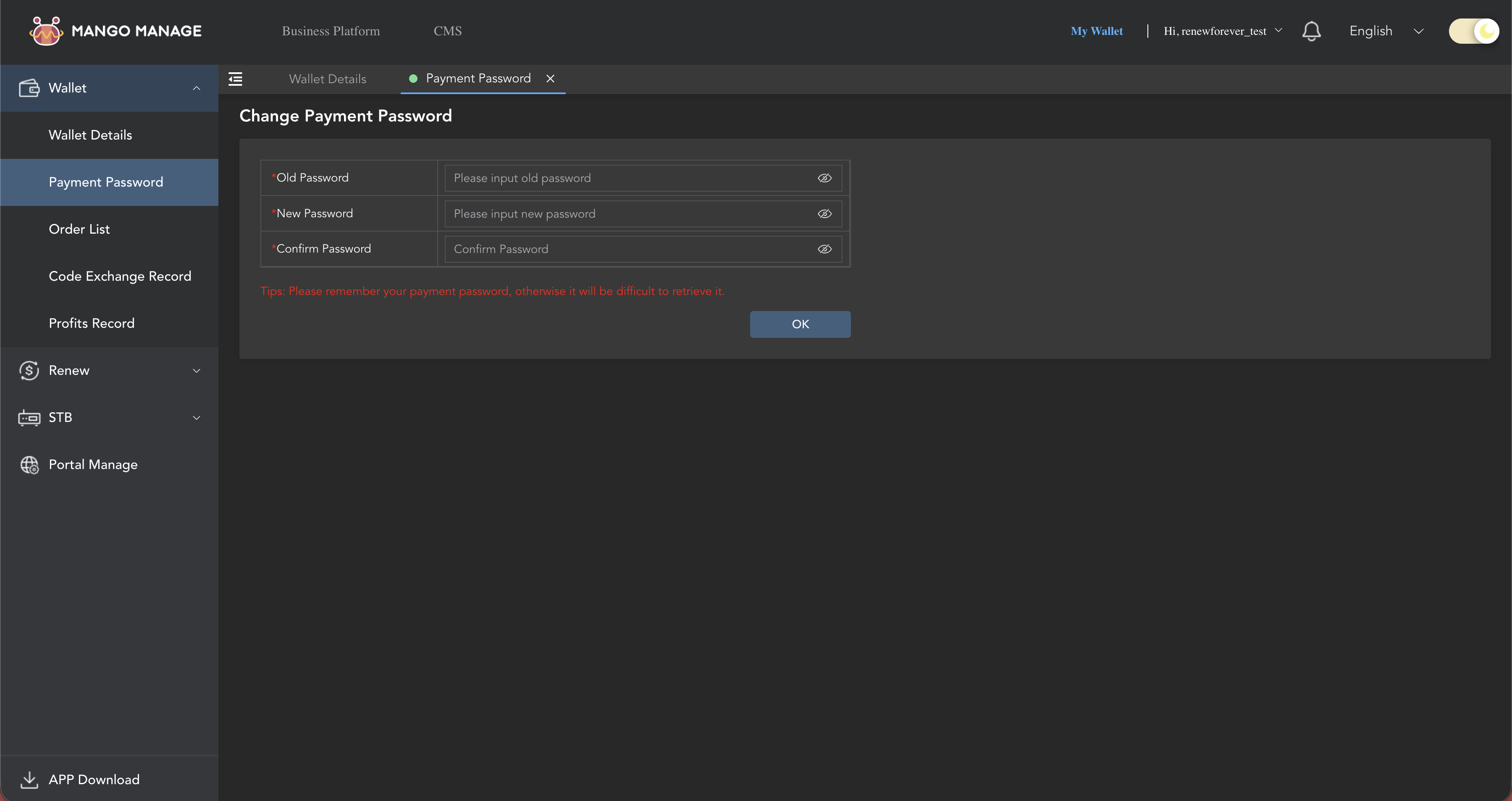This screenshot has height=801, width=1512.
Task: Click the APP Download icon
Action: coord(29,779)
